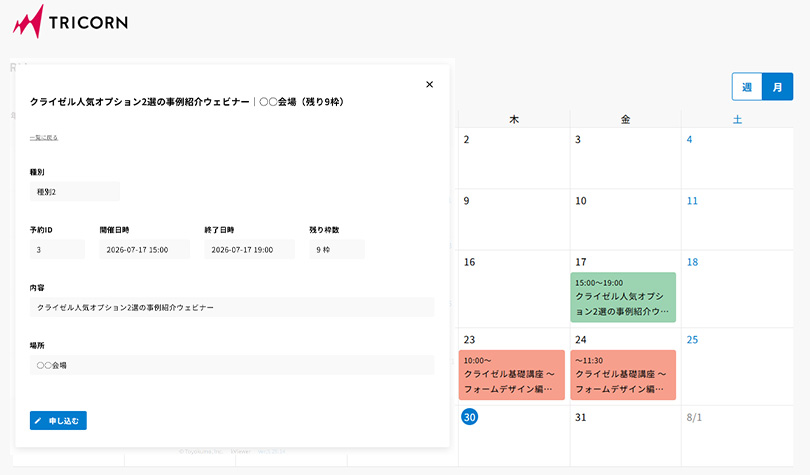
Task: Click the 土 column header
Action: (737, 119)
